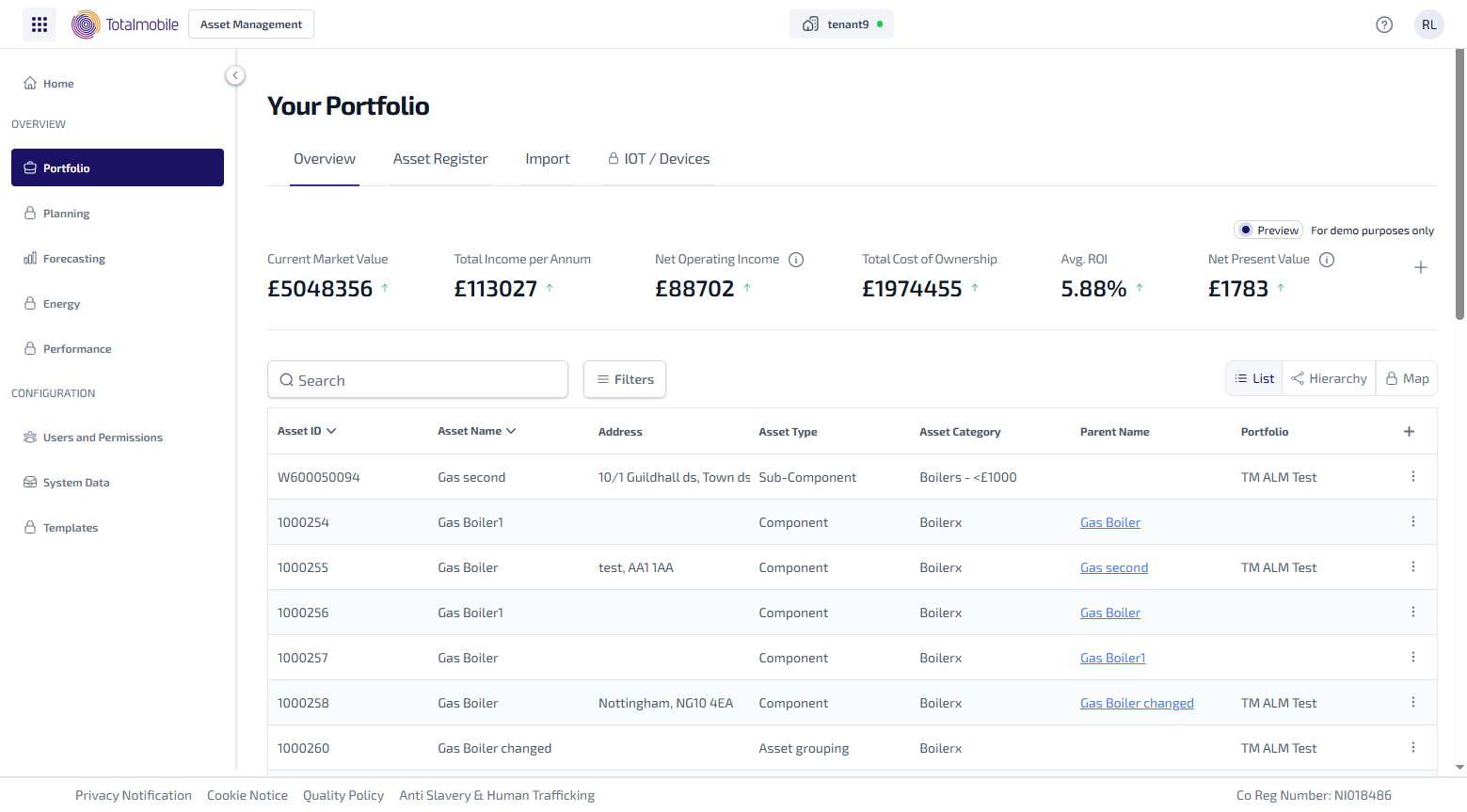Follow the Gas Boiler changed parent link
This screenshot has height=812, width=1467.
click(1137, 703)
